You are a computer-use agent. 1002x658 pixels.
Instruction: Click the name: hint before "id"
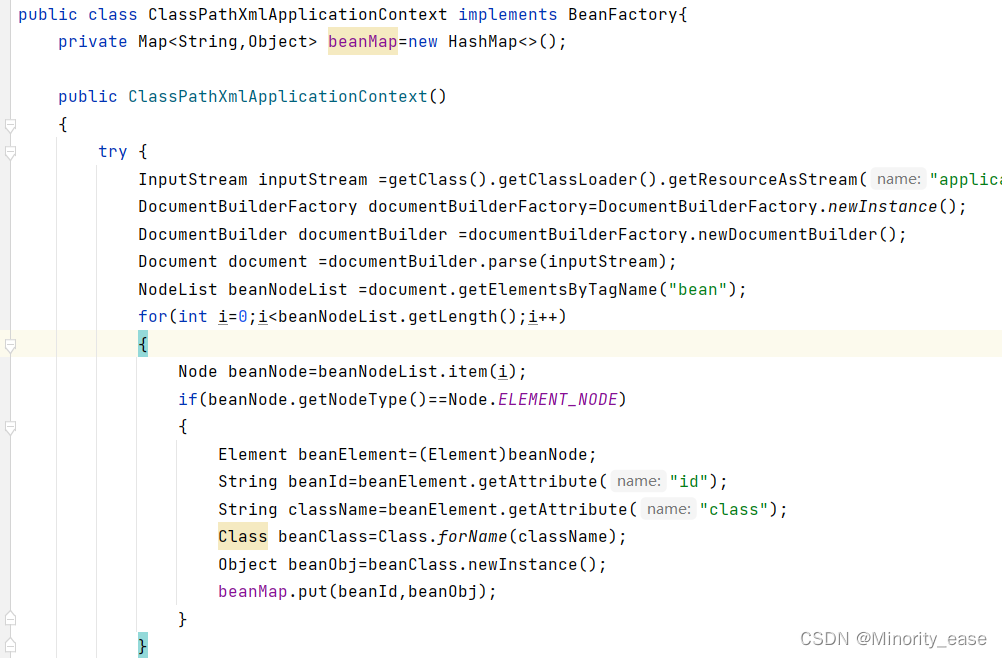click(638, 482)
